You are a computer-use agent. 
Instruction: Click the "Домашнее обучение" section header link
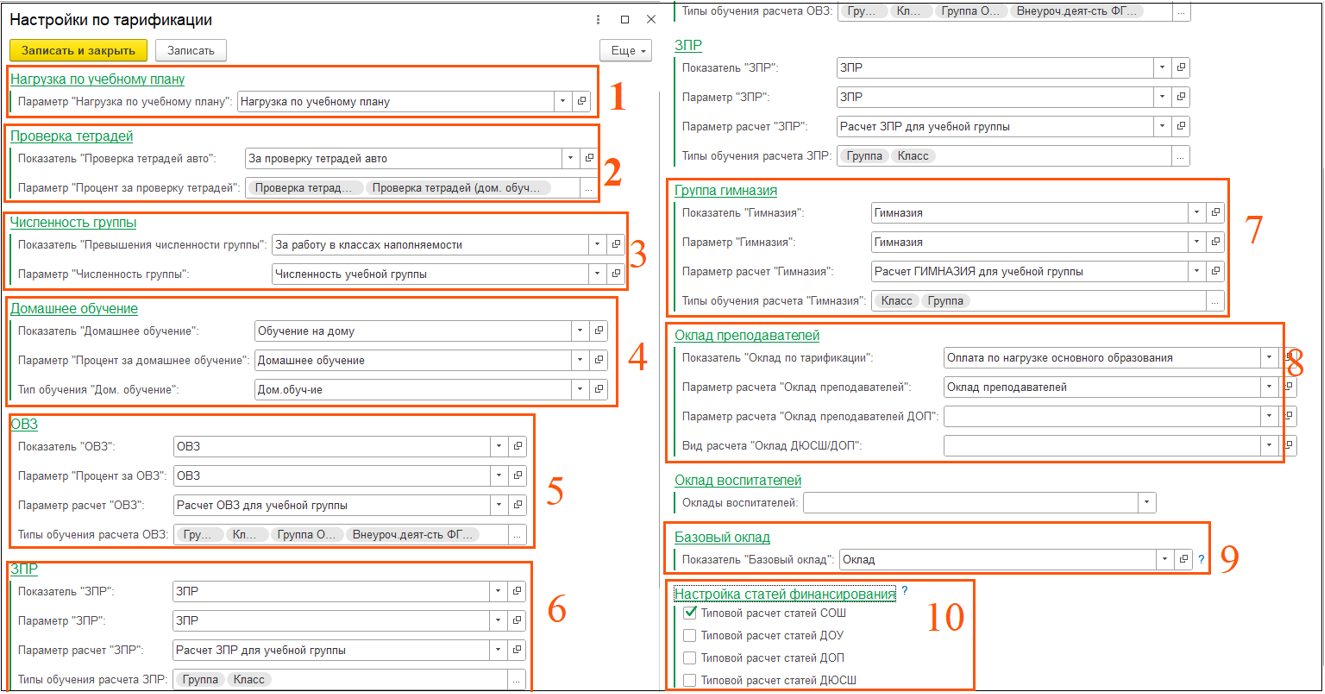[x=74, y=309]
